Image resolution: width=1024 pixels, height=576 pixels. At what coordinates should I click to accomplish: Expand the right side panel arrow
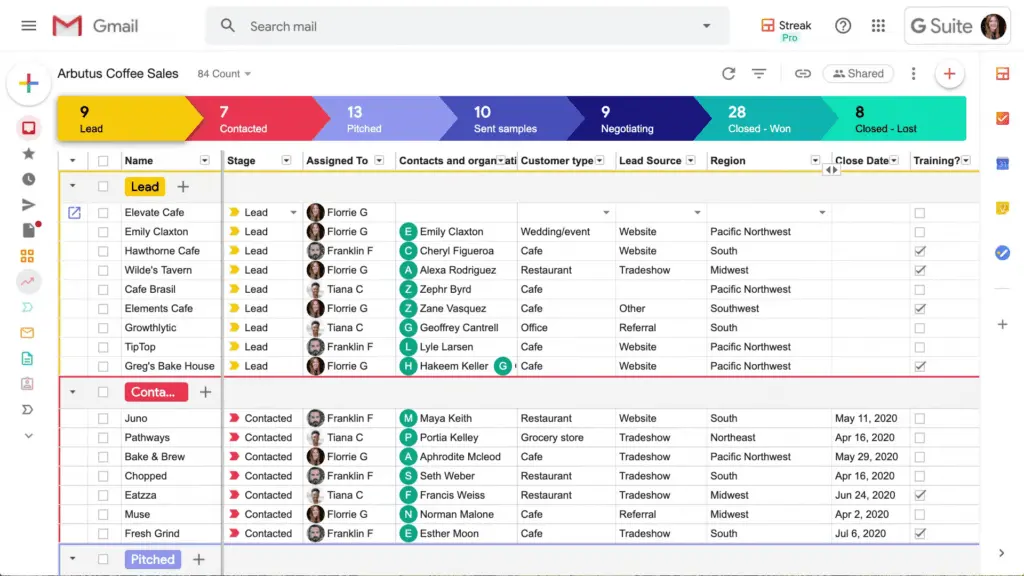point(1002,553)
